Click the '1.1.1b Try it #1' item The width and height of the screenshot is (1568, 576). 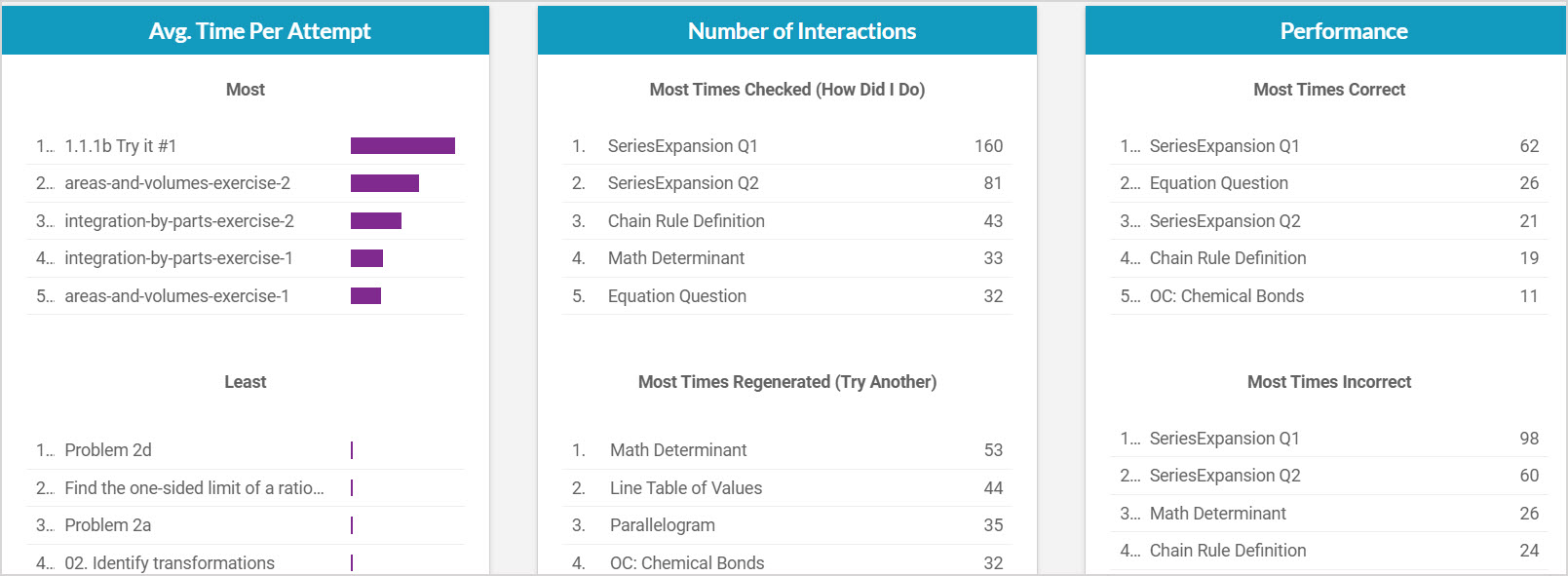120,146
